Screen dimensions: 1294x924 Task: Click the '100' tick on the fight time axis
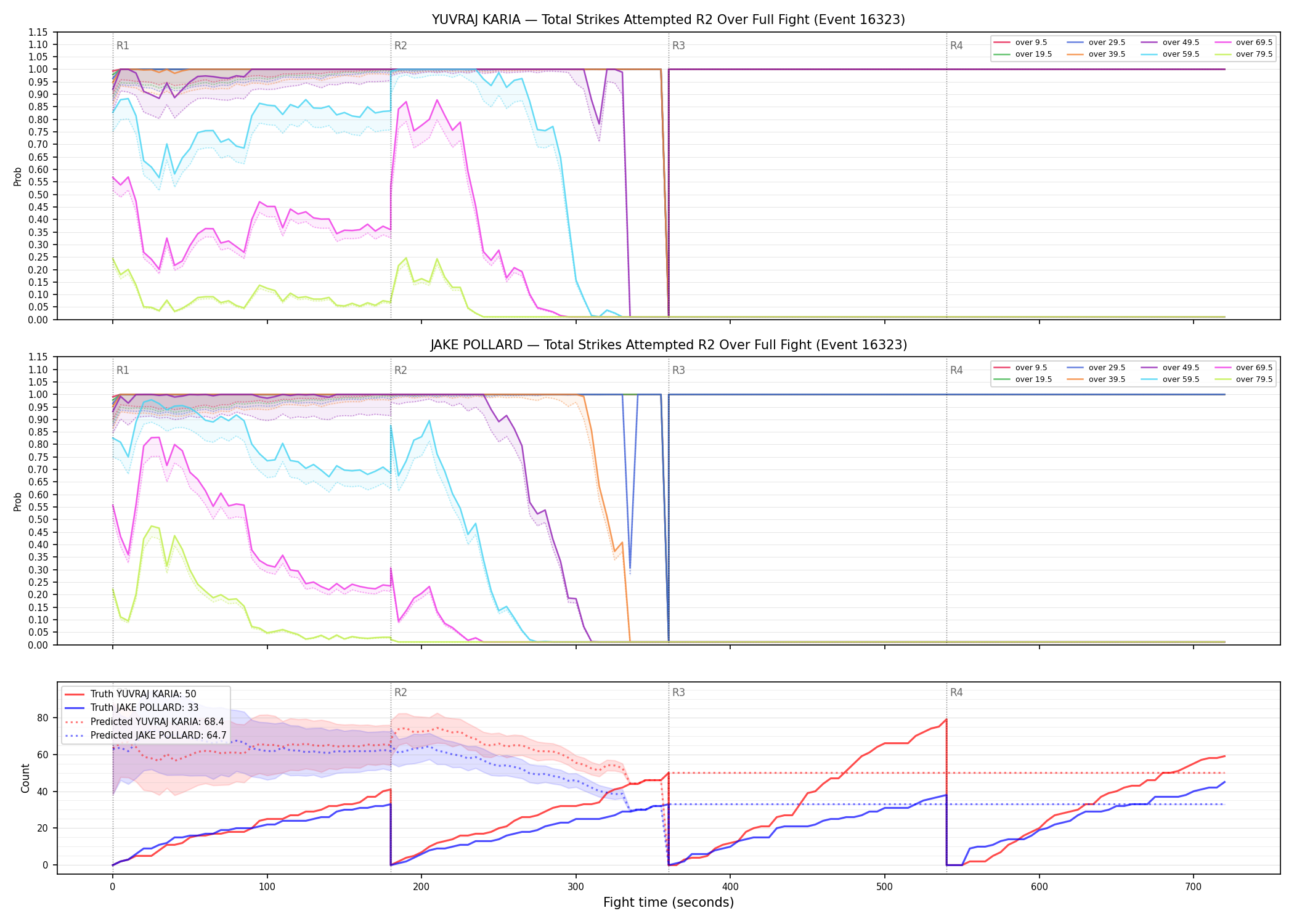[x=267, y=886]
